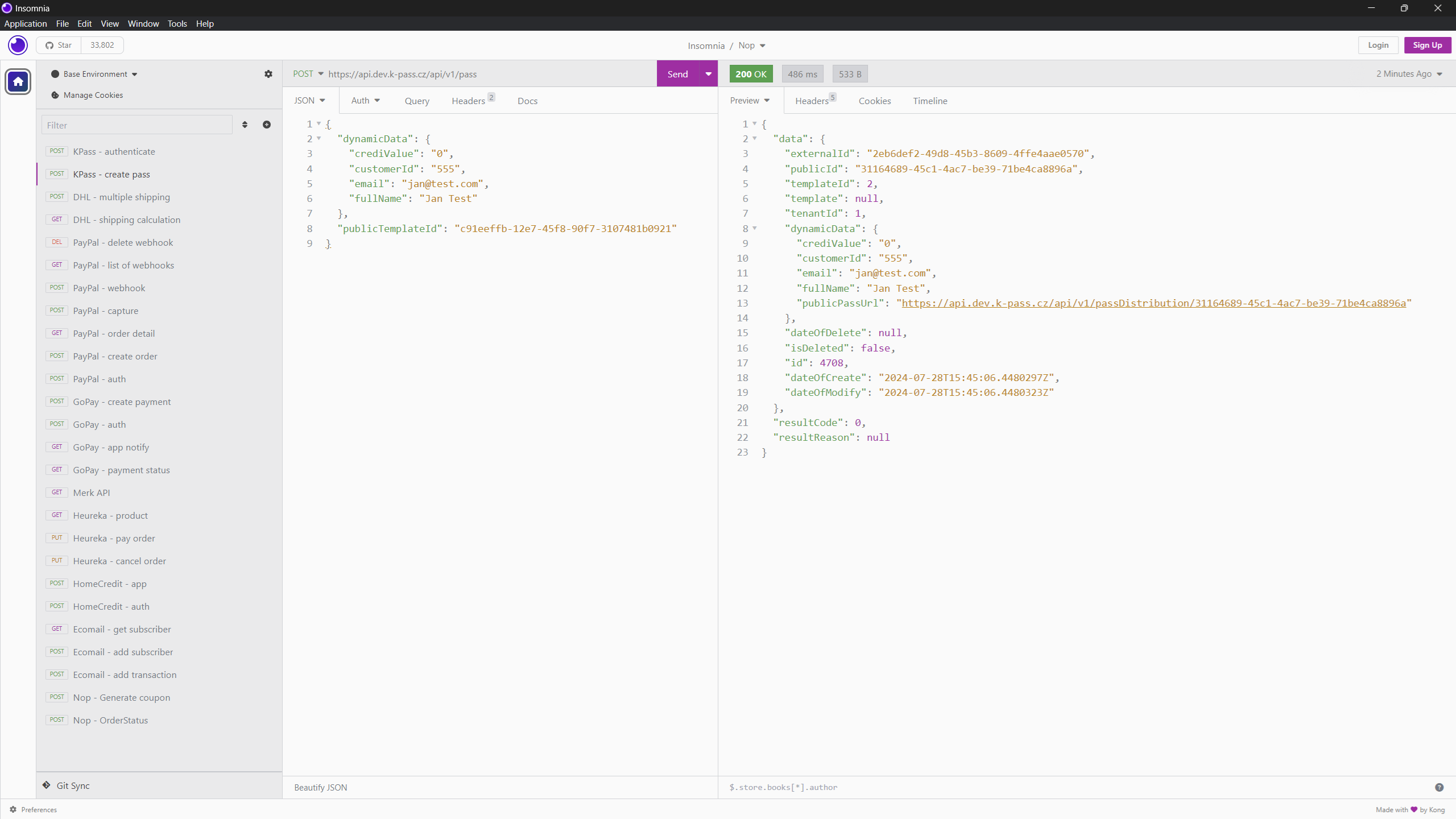1456x819 pixels.
Task: Select Ecomail - add transaction request
Action: pyautogui.click(x=159, y=675)
